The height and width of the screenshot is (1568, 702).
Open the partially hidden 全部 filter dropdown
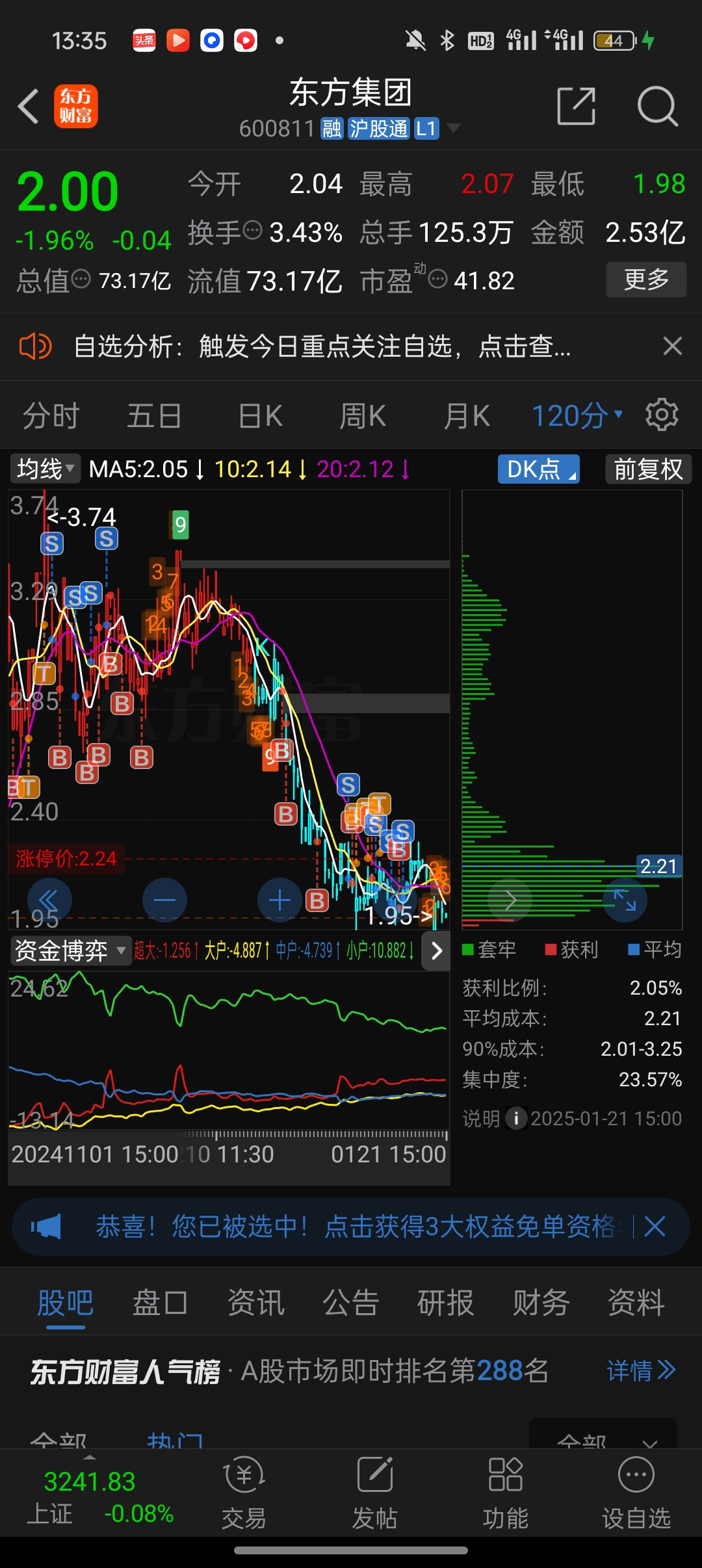[603, 1435]
